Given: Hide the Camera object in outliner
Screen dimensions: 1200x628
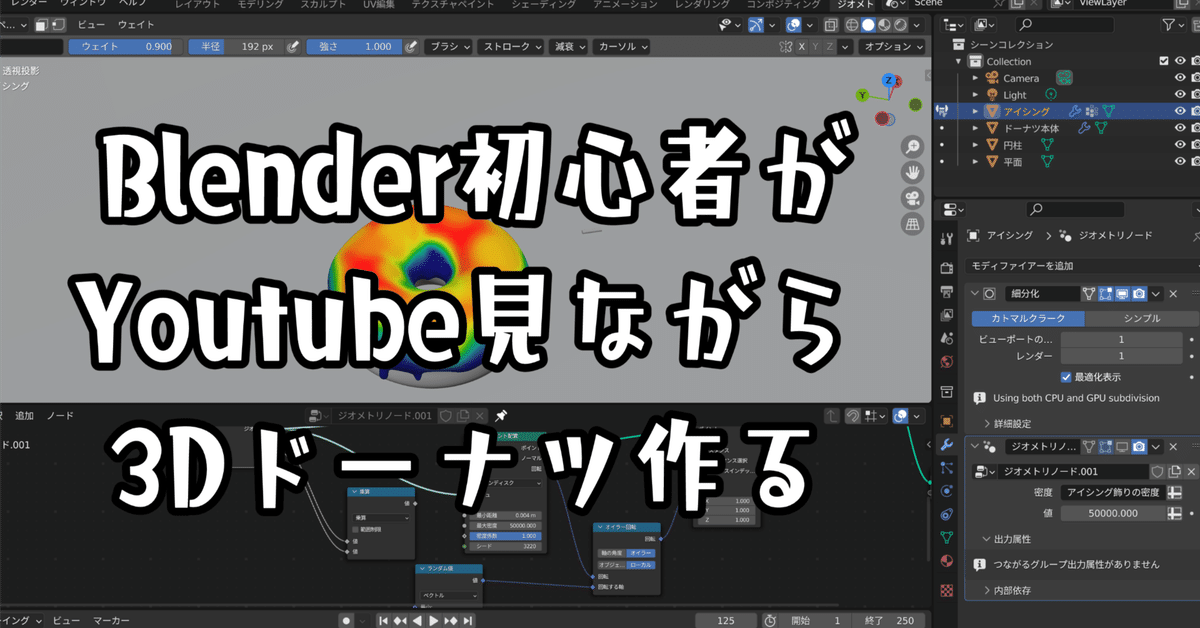Looking at the screenshot, I should 1180,78.
